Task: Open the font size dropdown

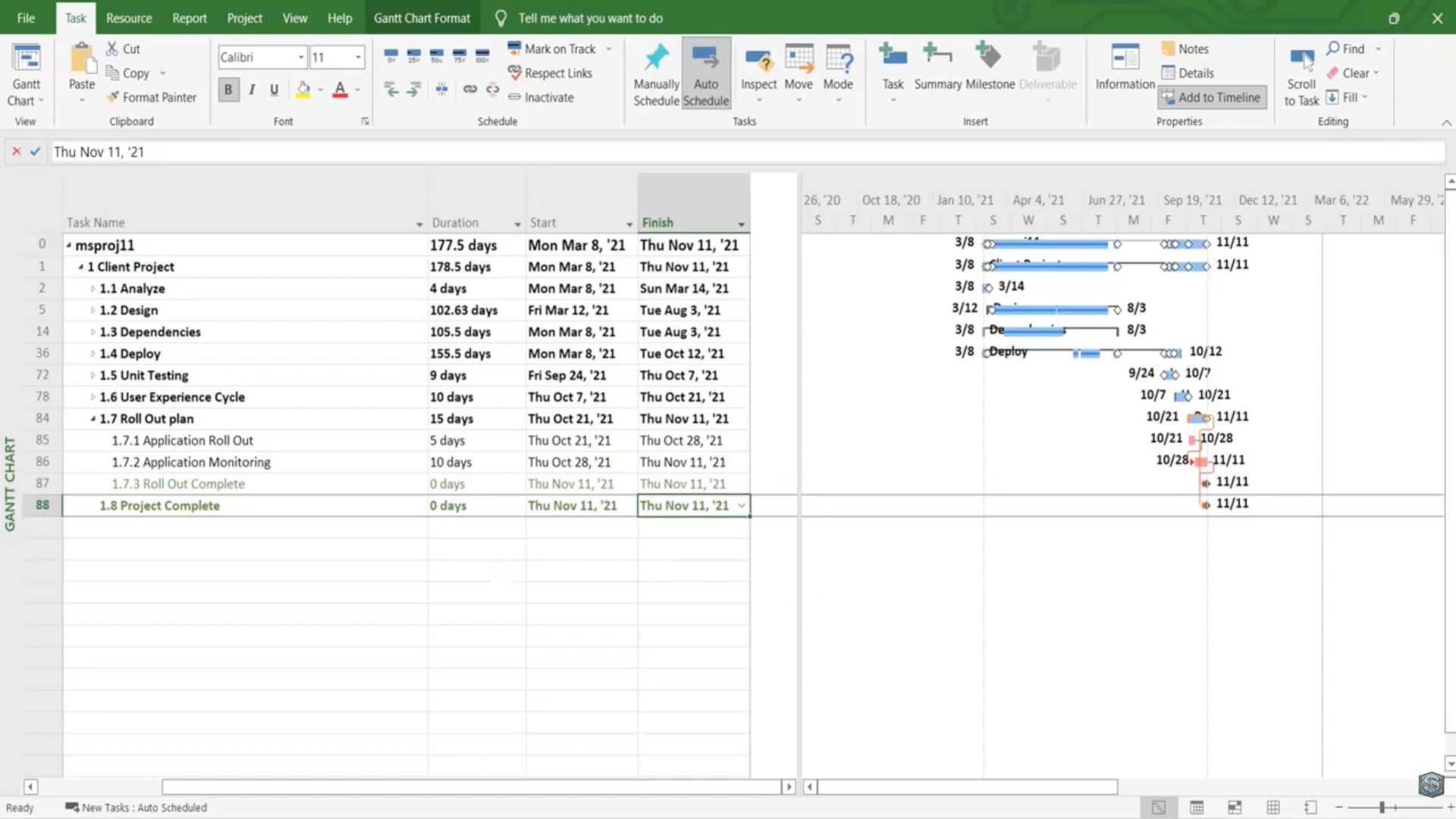Action: (358, 57)
